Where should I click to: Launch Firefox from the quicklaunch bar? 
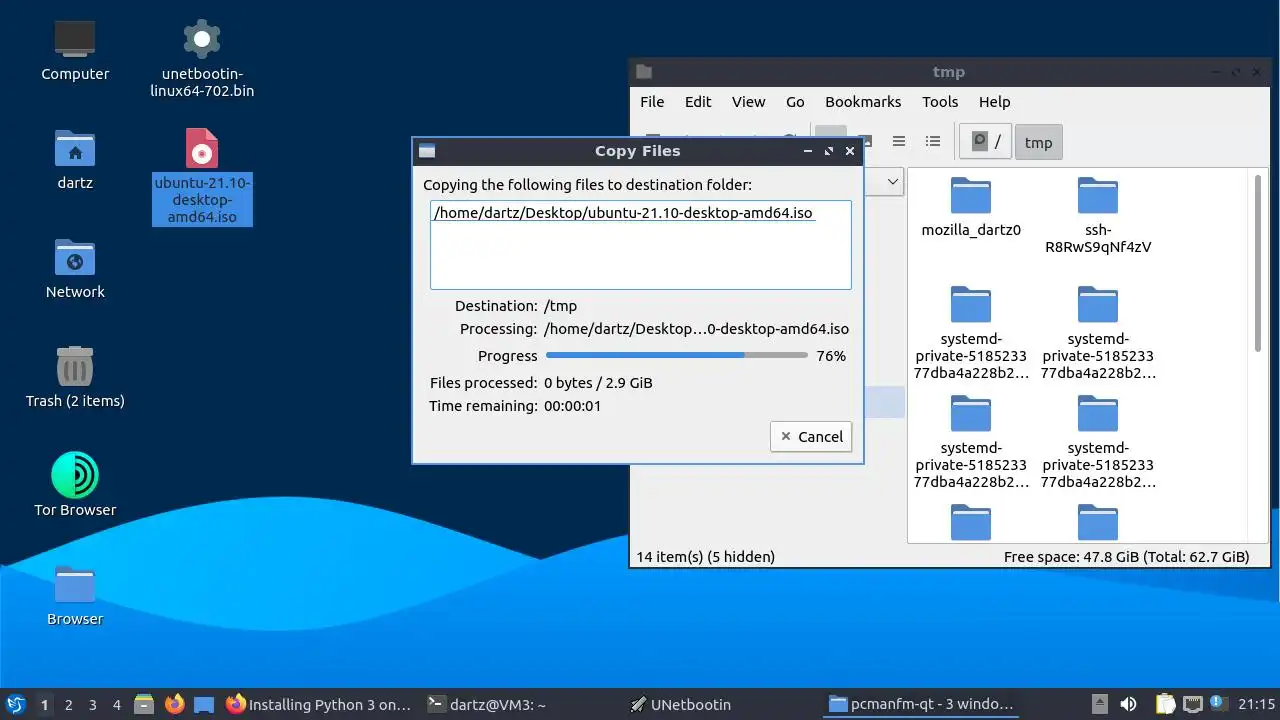(174, 704)
